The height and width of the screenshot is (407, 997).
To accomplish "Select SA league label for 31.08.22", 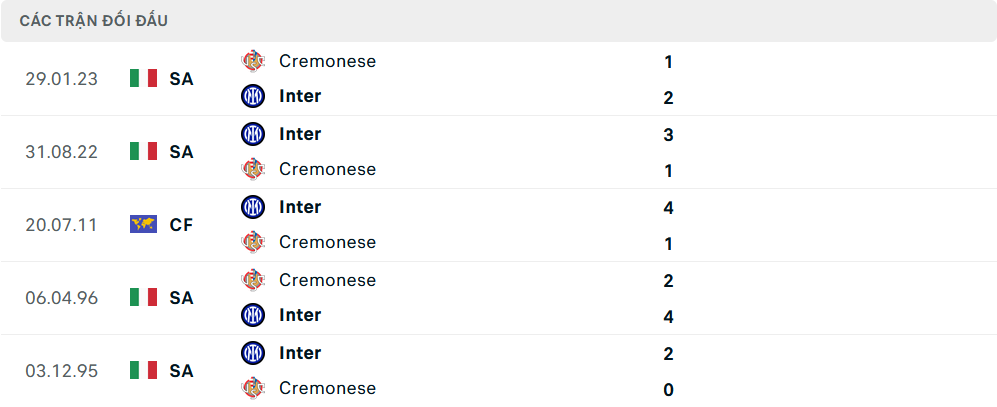I will tap(181, 152).
